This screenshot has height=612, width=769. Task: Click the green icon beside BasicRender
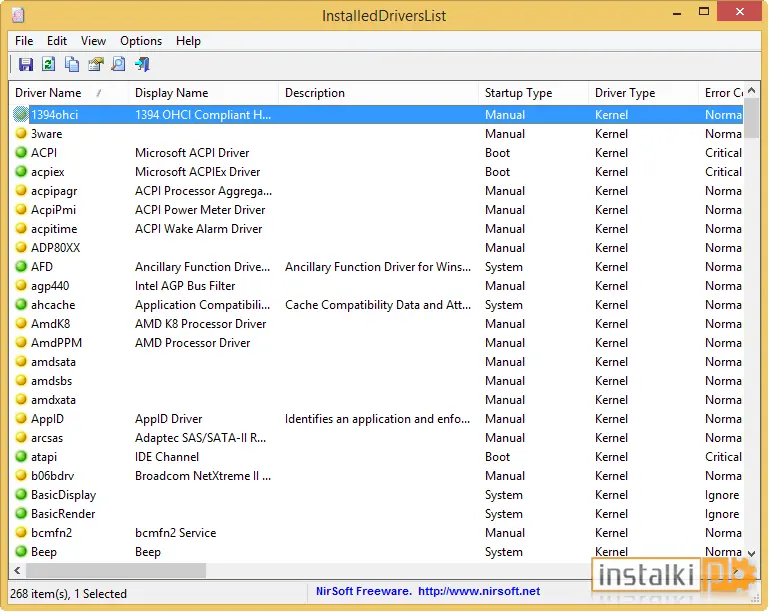click(x=21, y=513)
